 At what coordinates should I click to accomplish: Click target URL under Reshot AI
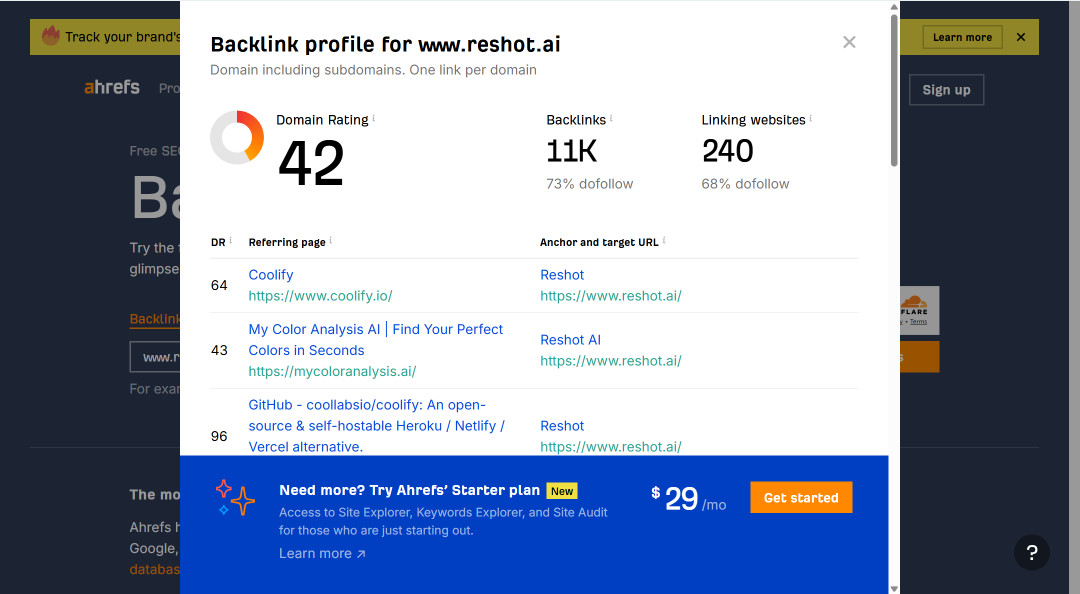coord(611,360)
